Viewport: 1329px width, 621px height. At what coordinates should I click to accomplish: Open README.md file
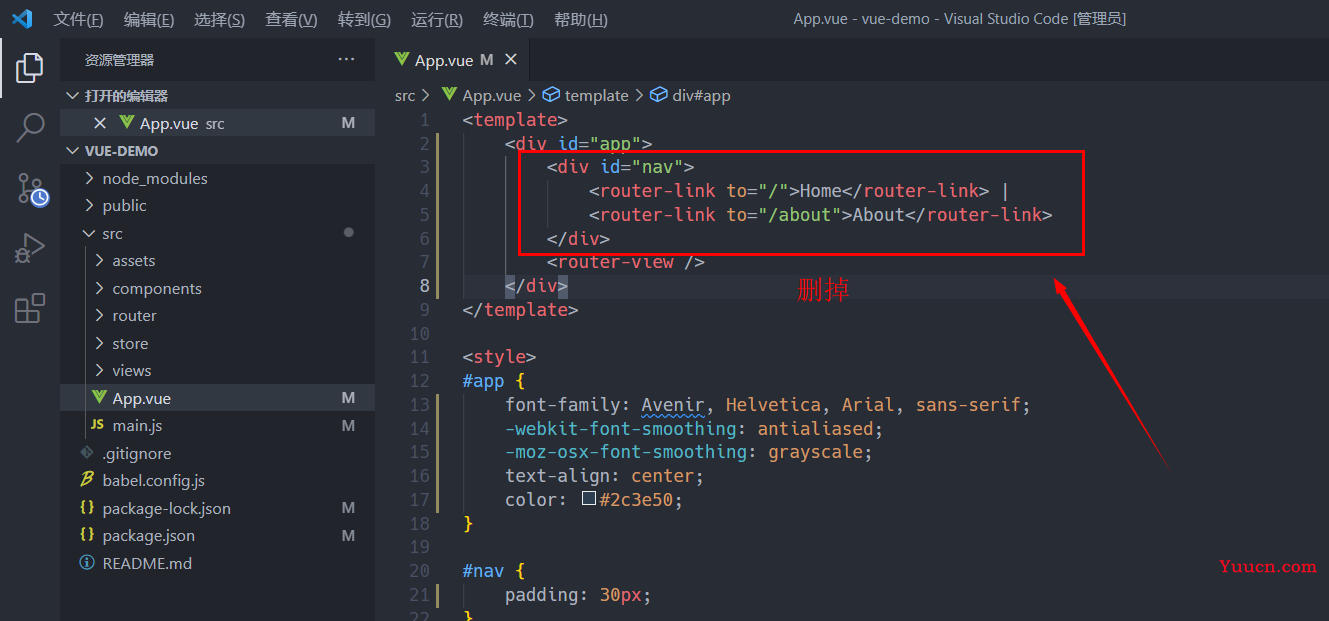pyautogui.click(x=217, y=563)
